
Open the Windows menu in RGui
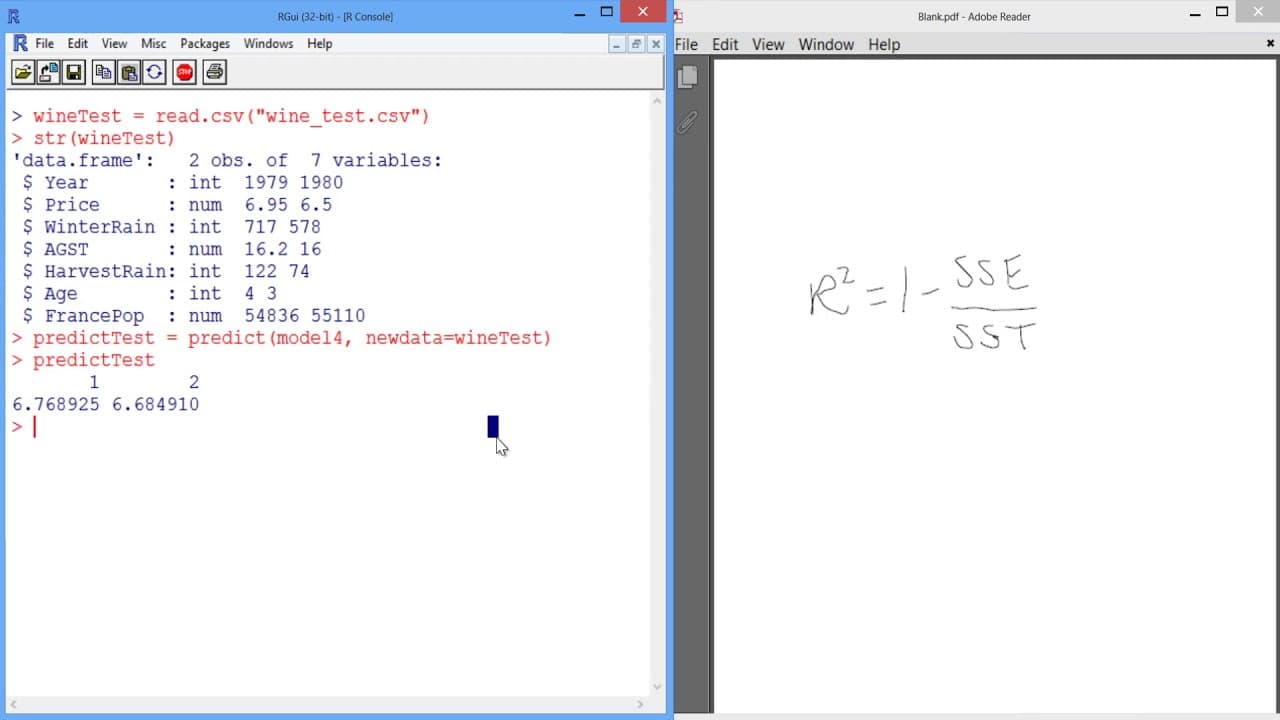pos(268,44)
